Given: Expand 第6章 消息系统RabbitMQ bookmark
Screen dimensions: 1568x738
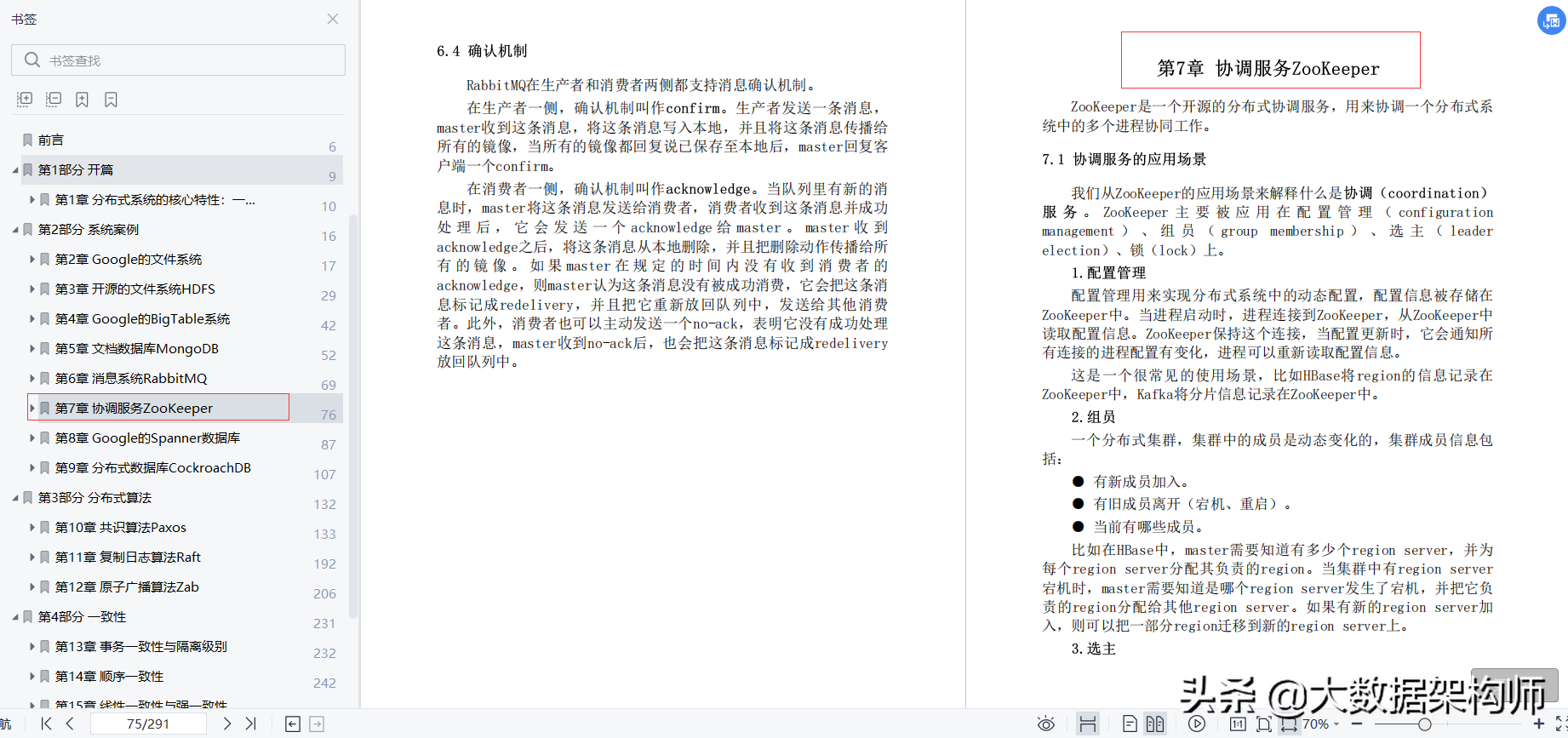Looking at the screenshot, I should coord(31,378).
